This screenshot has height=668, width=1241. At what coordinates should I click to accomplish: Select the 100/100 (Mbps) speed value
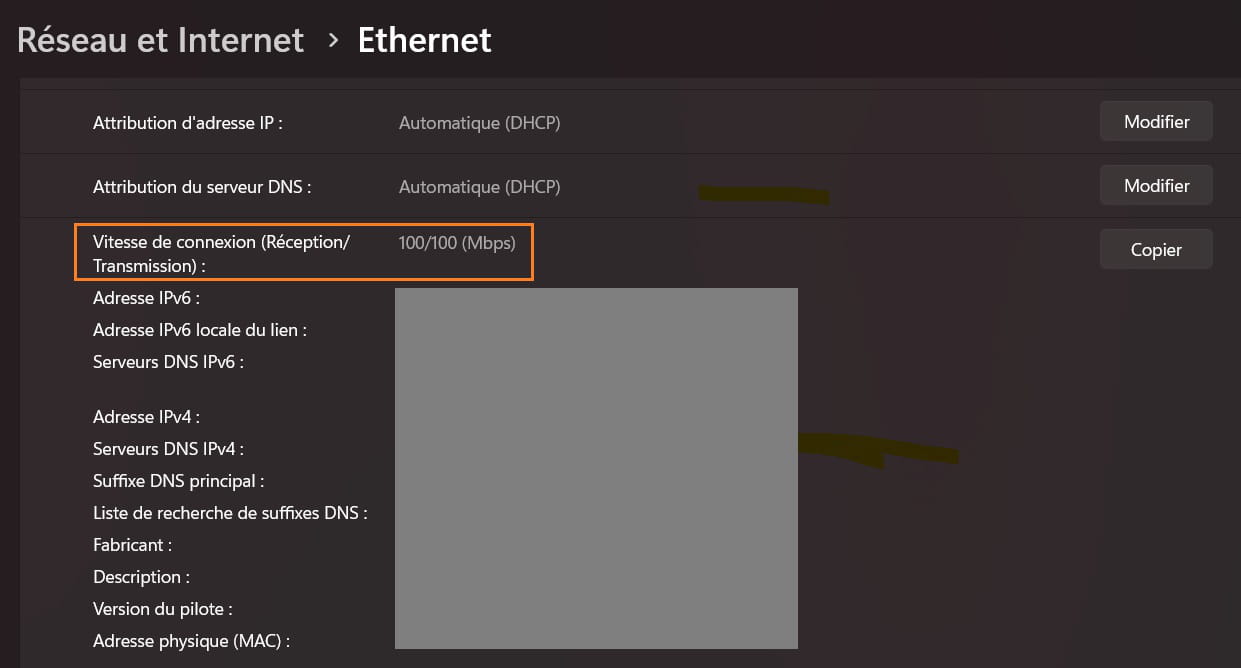(457, 243)
